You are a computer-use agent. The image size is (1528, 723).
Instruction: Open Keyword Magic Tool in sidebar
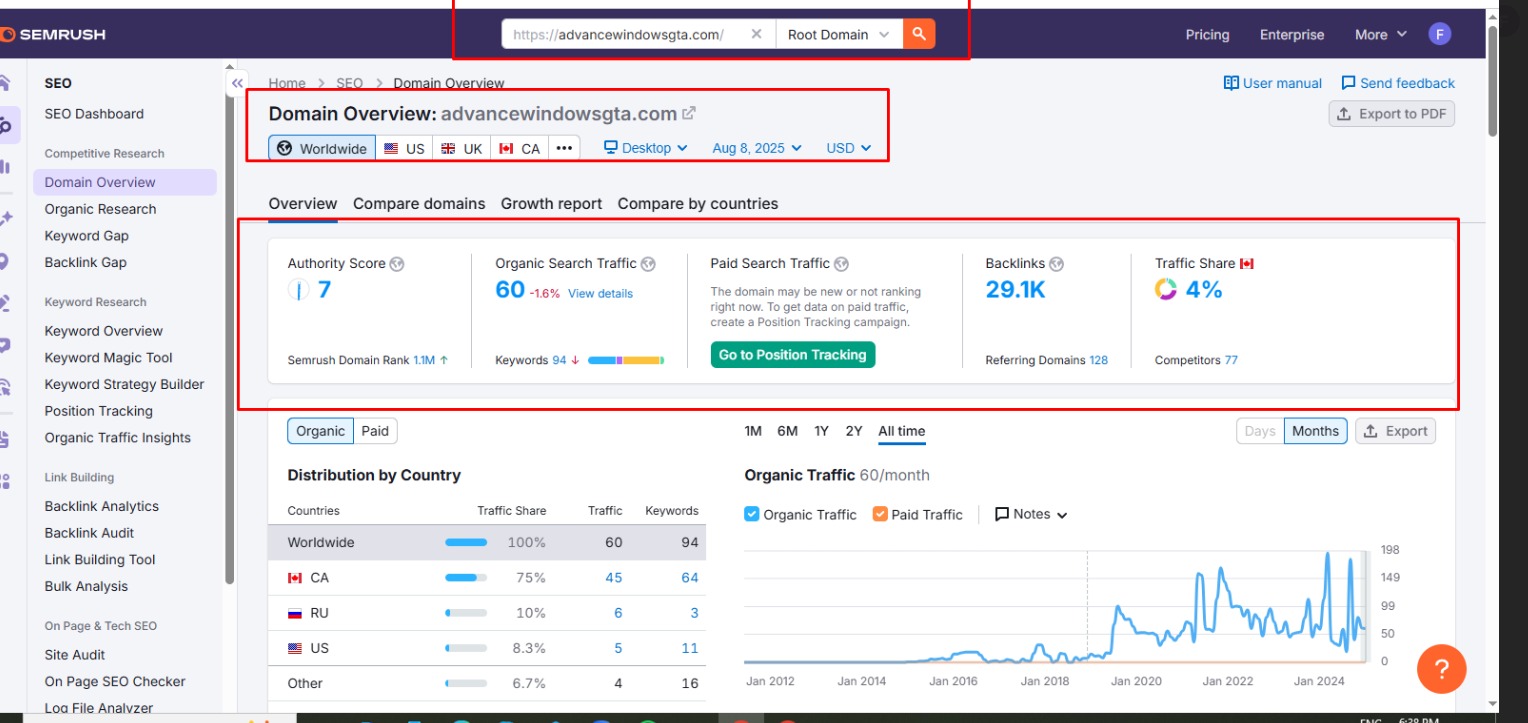coord(108,358)
